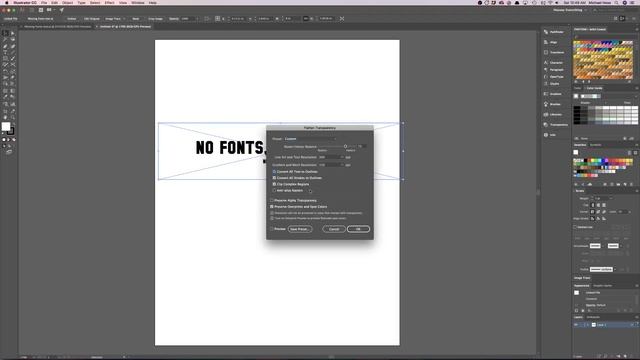This screenshot has width=640, height=360.
Task: Open the Align panel from the dock
Action: [551, 42]
